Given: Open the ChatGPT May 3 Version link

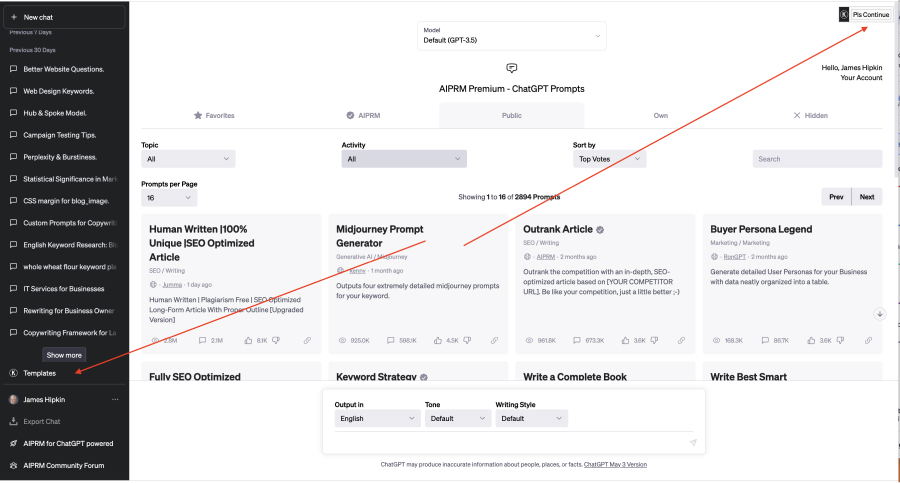Looking at the screenshot, I should [x=615, y=465].
